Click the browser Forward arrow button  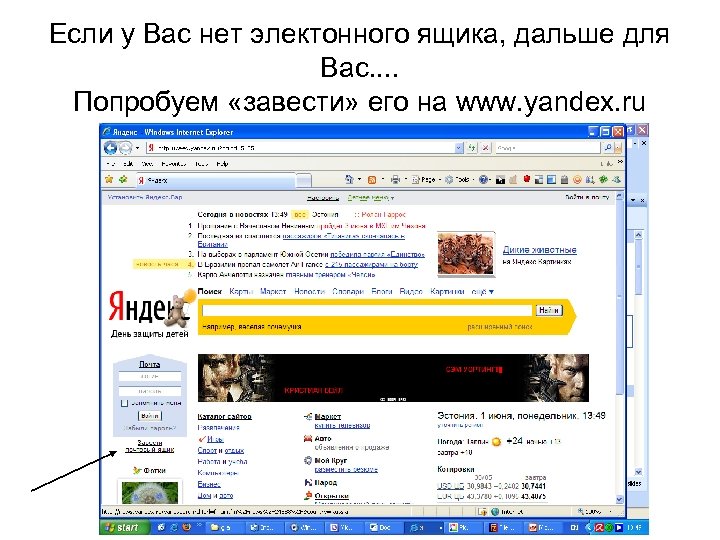[x=125, y=148]
